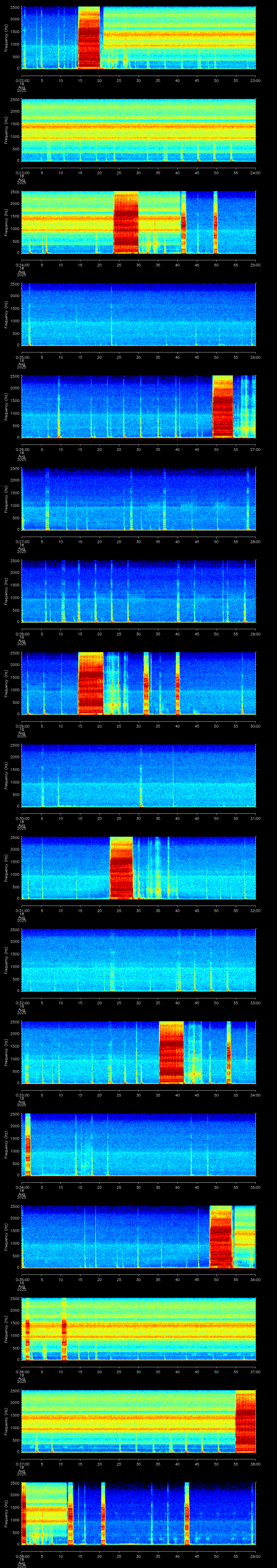
Task: Select the red burst in 0:31:00 spectrogram
Action: 121,868
